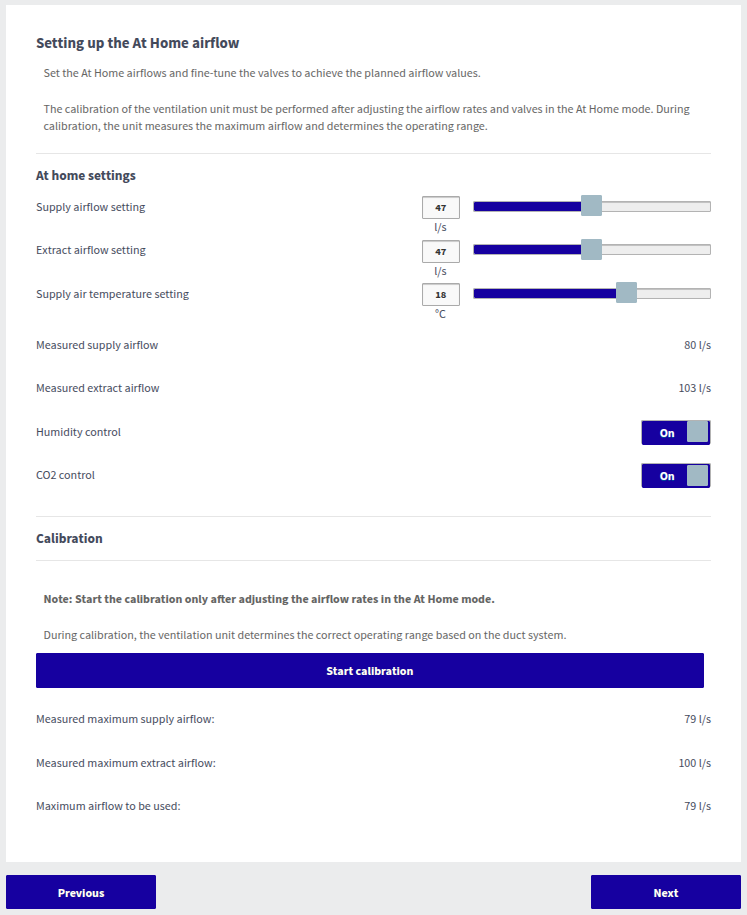
Task: Focus the Supply air temperature value field
Action: pos(440,295)
